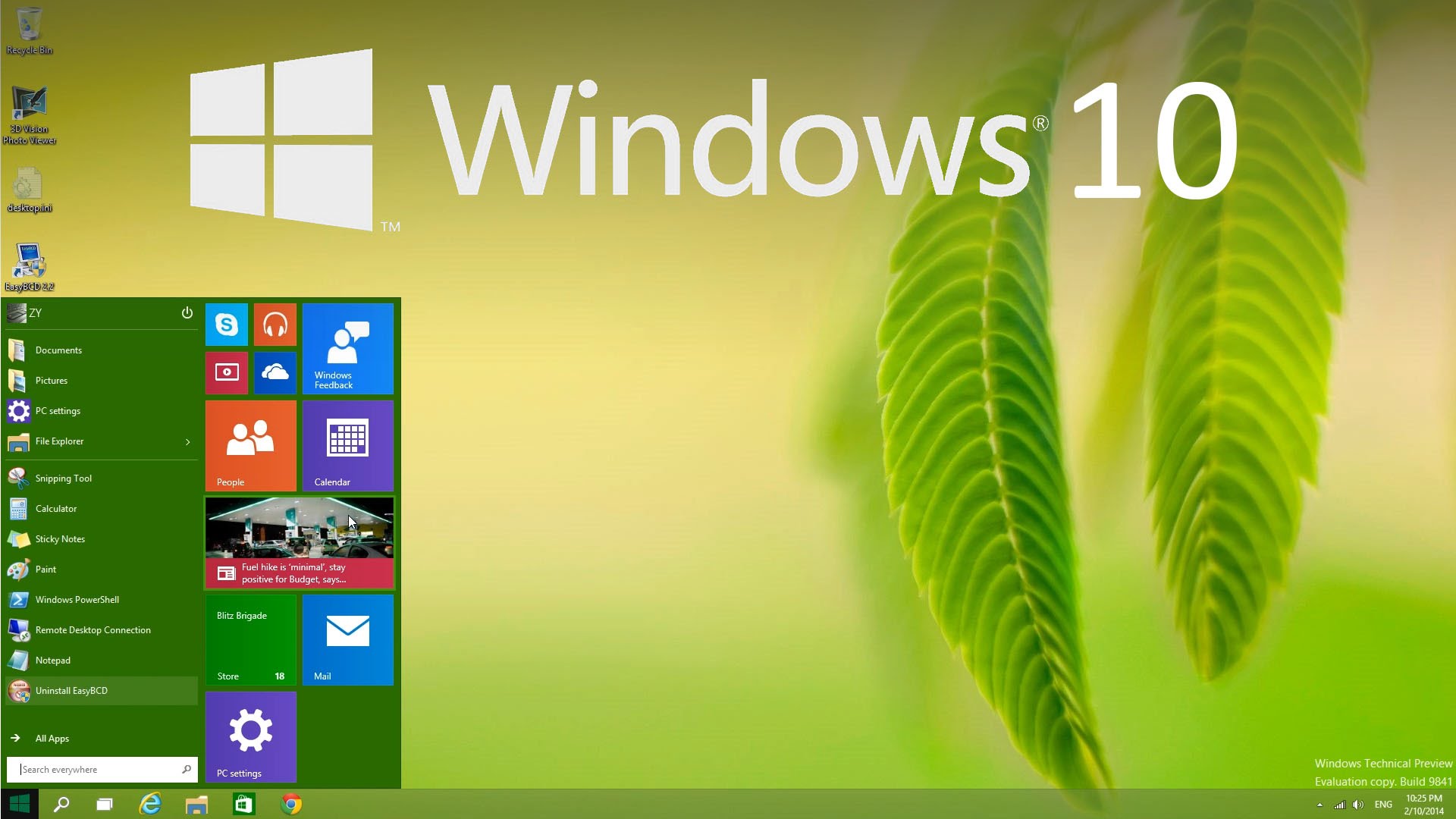
Task: Open the Mail app tile
Action: pyautogui.click(x=347, y=639)
